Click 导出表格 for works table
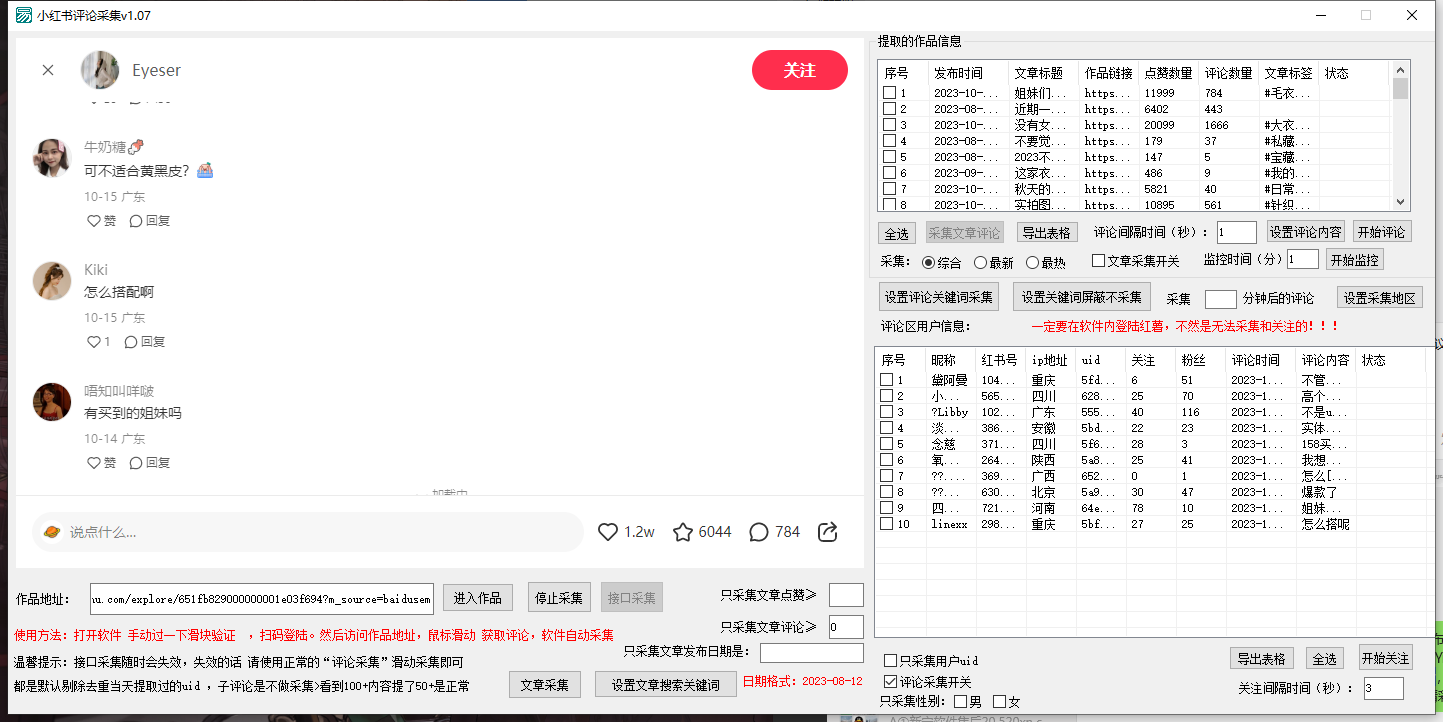This screenshot has width=1443, height=722. click(x=1047, y=233)
